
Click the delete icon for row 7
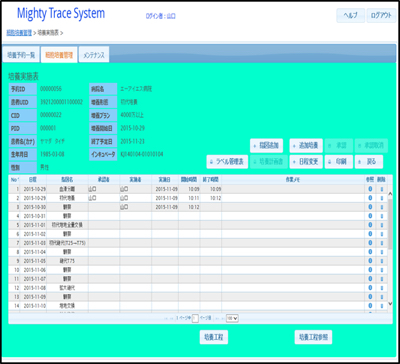[382, 243]
